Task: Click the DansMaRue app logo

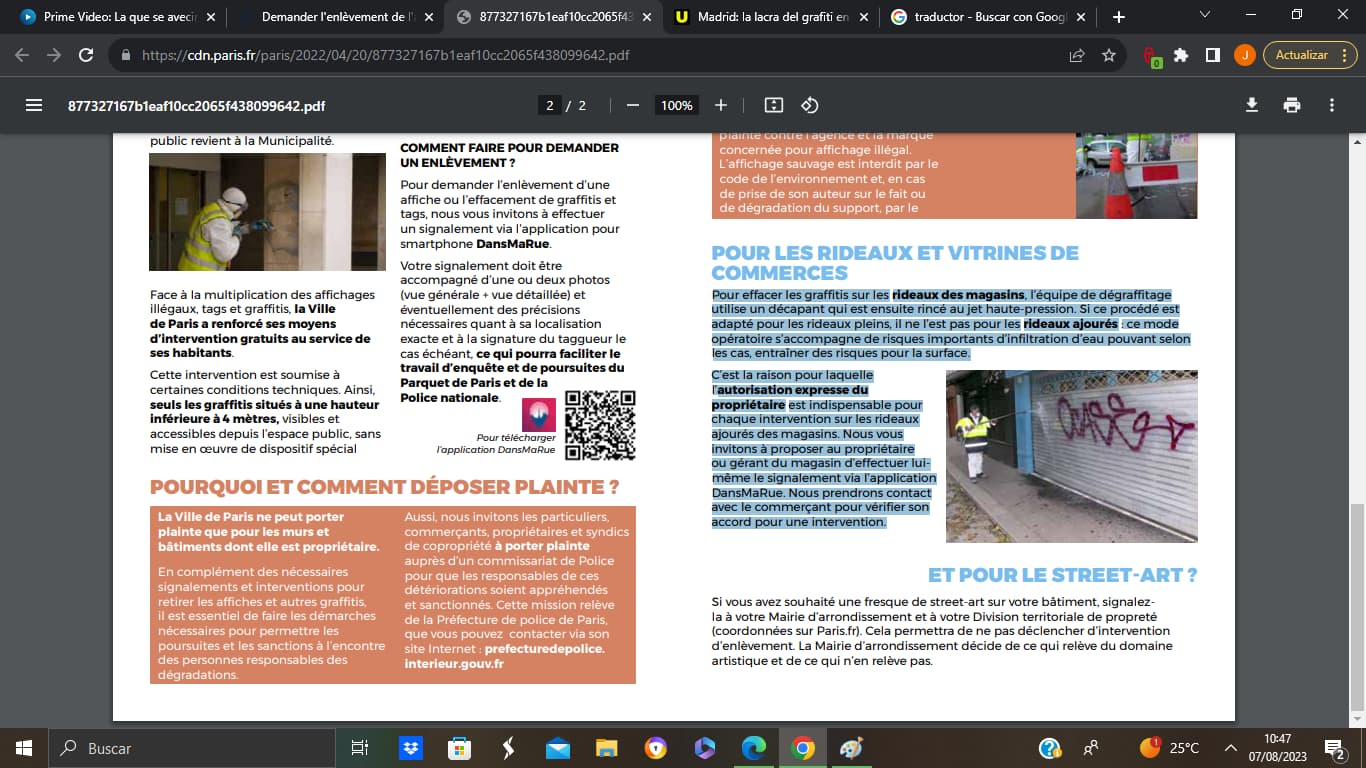Action: click(x=539, y=414)
